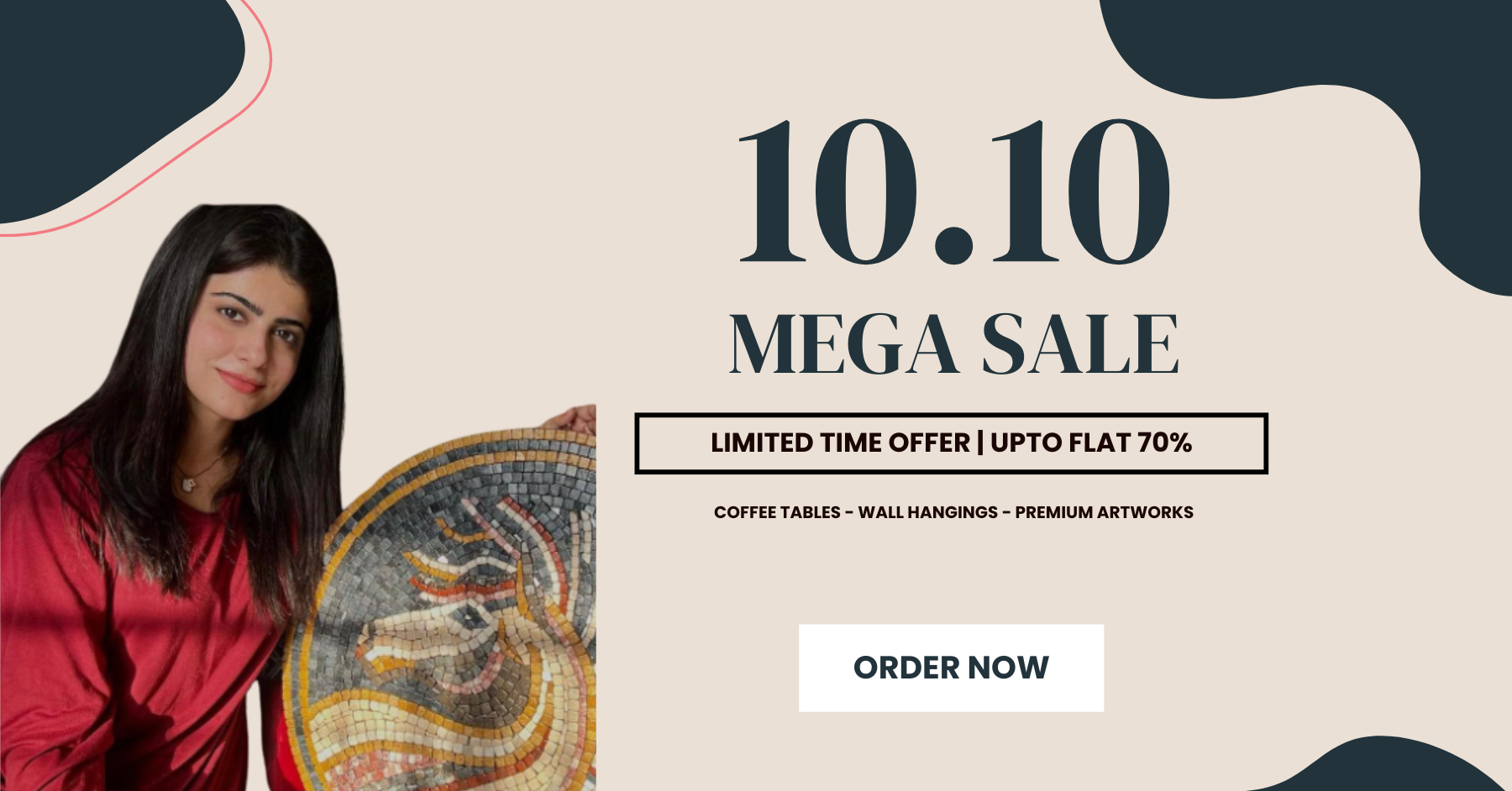Click the pendant on the woman's necklace
1512x791 pixels.
tap(188, 484)
